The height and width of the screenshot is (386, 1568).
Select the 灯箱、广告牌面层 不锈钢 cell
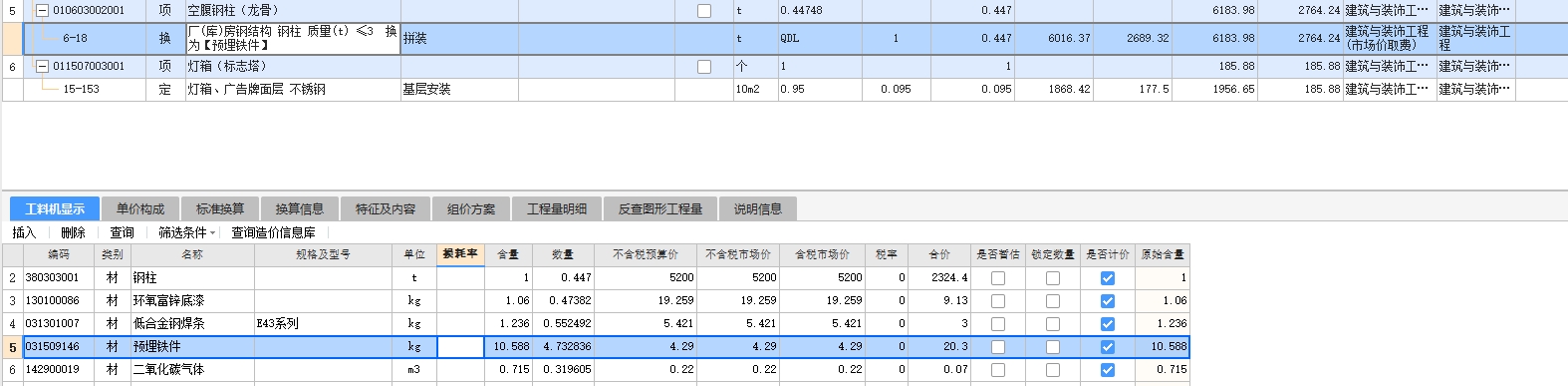293,90
